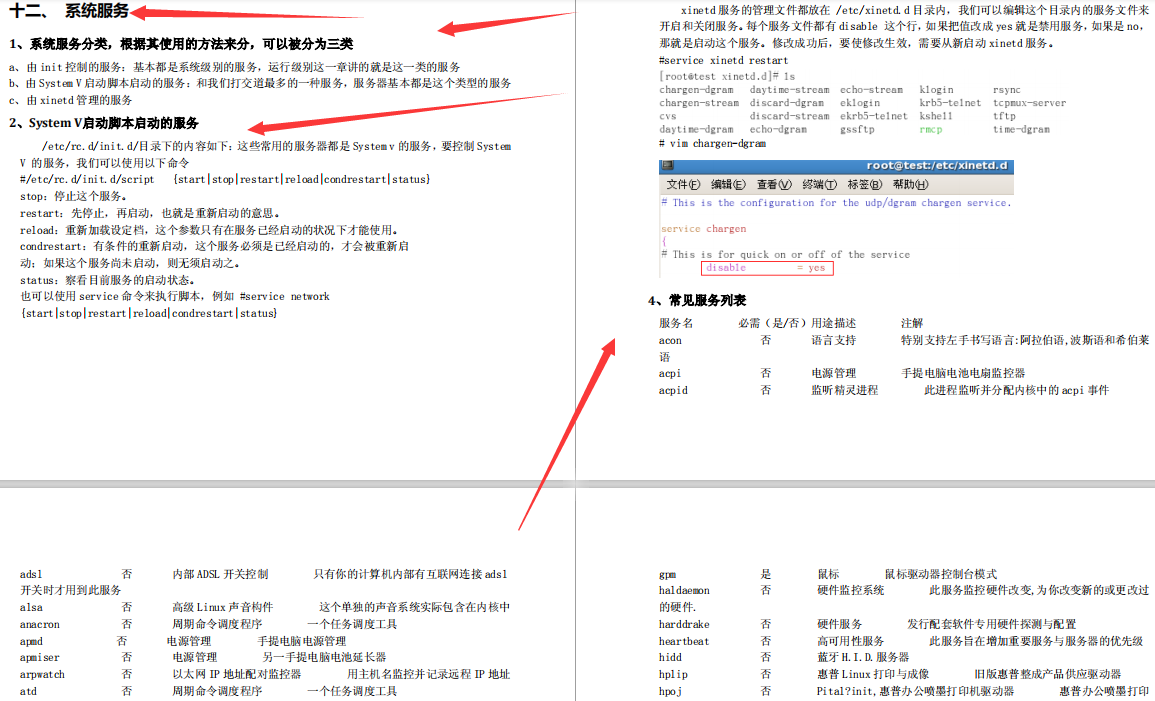Click table header 注解

912,323
